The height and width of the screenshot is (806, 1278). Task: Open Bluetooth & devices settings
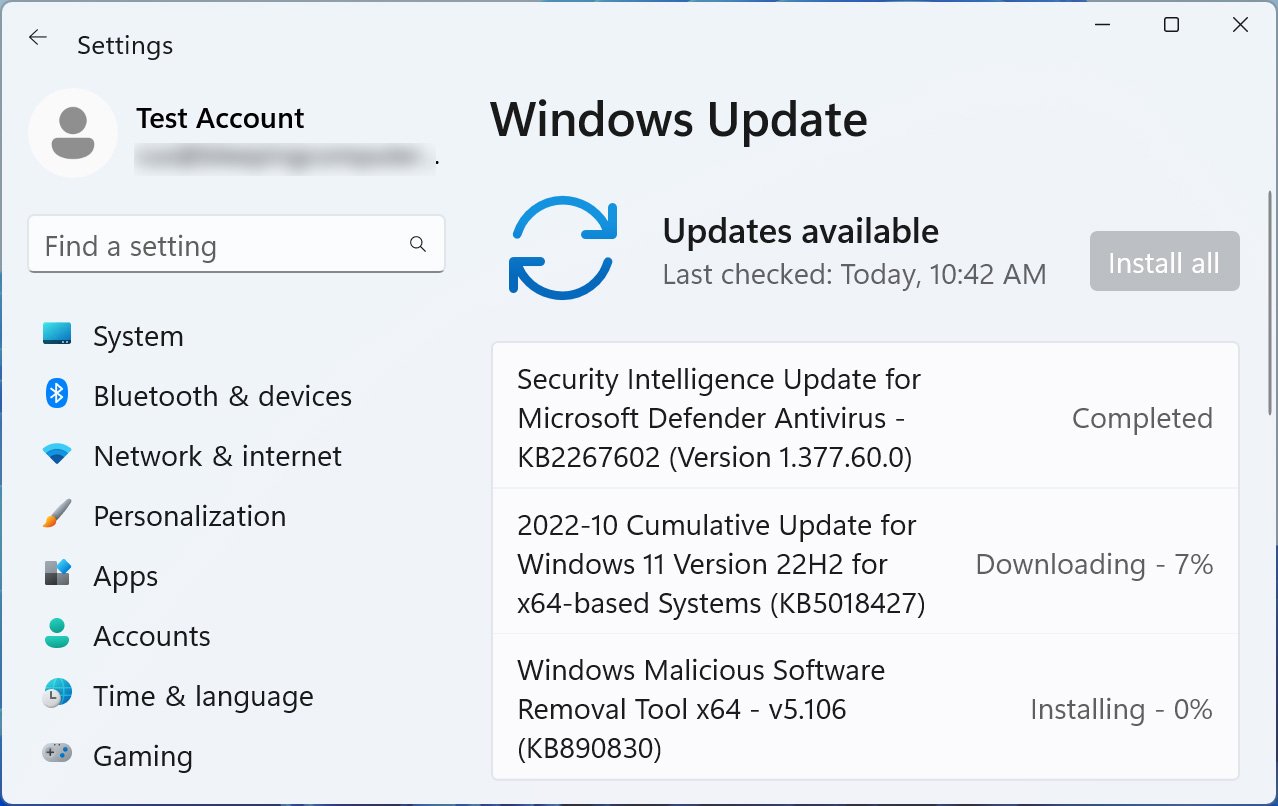click(x=222, y=396)
